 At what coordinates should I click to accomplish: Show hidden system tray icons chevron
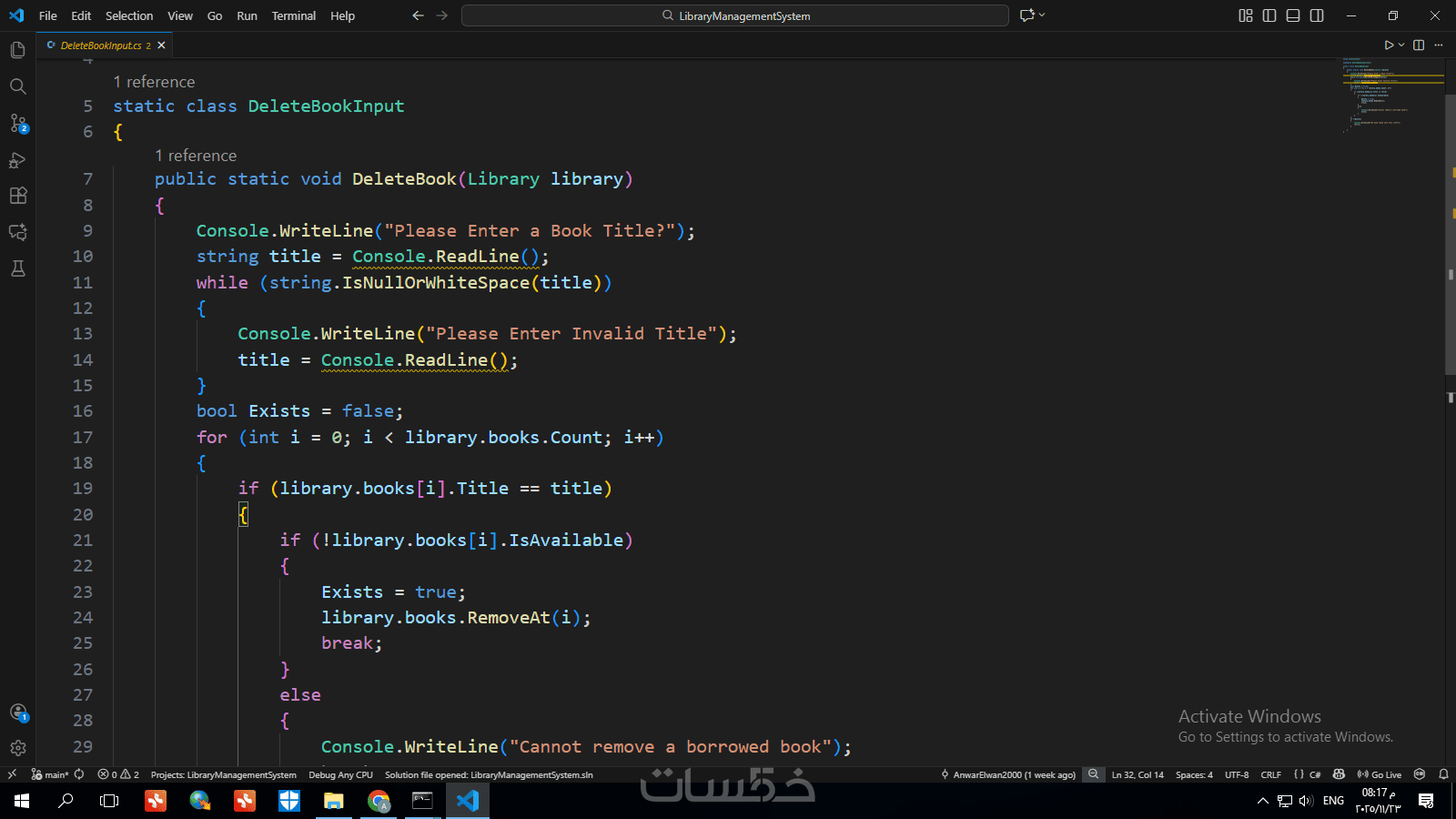click(1262, 801)
